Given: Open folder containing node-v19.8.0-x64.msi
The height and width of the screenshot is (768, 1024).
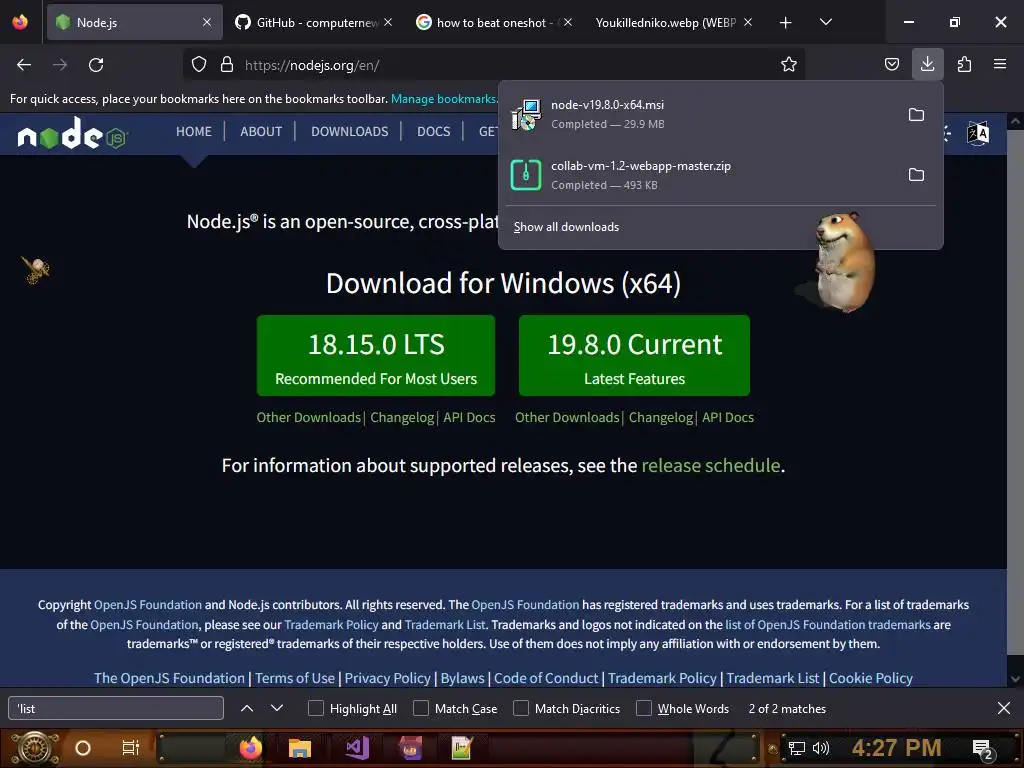Looking at the screenshot, I should [916, 114].
